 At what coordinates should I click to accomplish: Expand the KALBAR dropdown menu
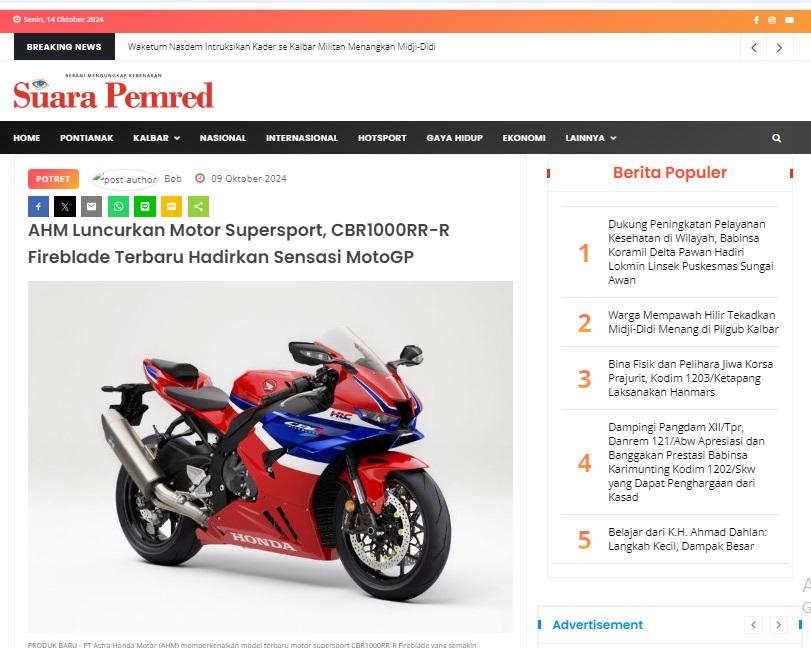click(156, 138)
